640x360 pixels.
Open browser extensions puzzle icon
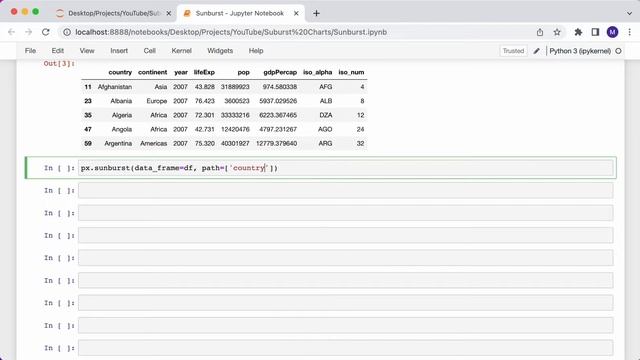click(x=578, y=32)
